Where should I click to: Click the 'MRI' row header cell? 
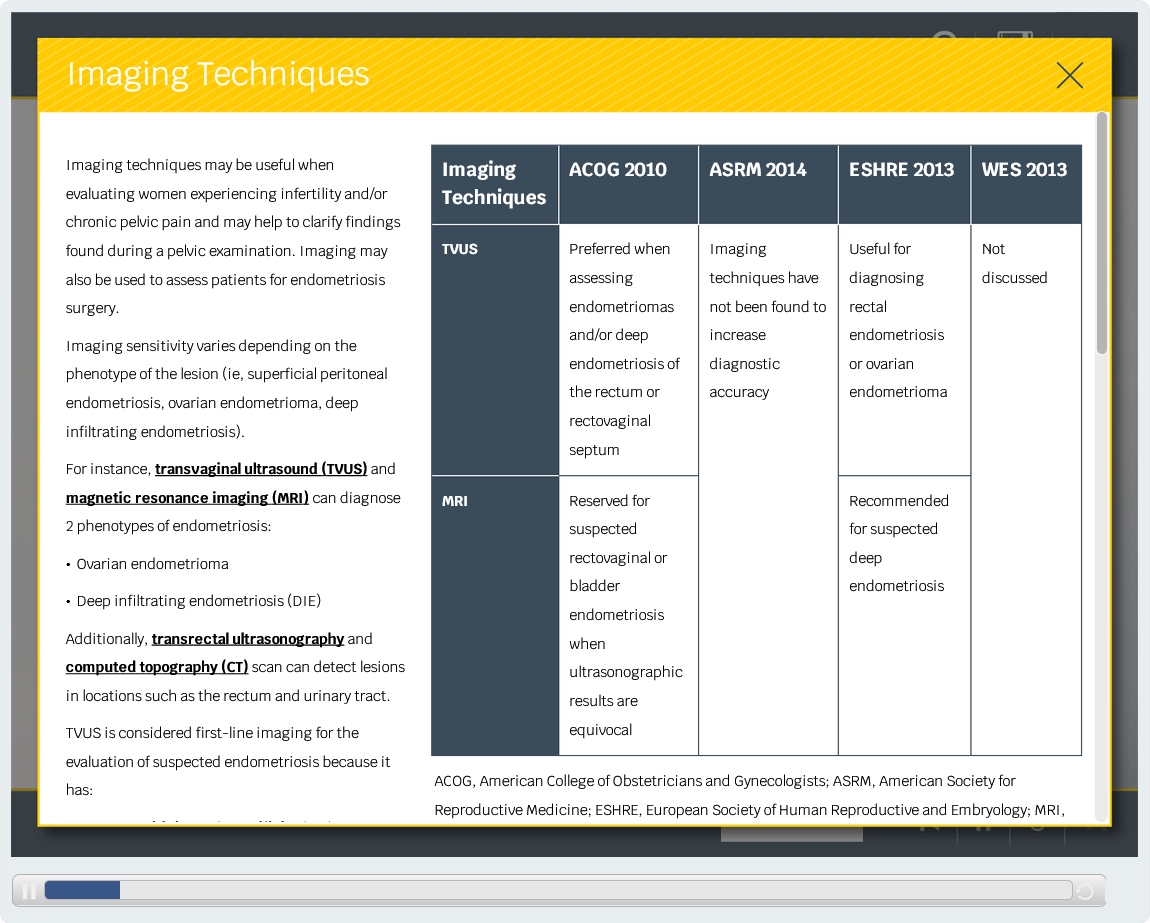point(495,616)
